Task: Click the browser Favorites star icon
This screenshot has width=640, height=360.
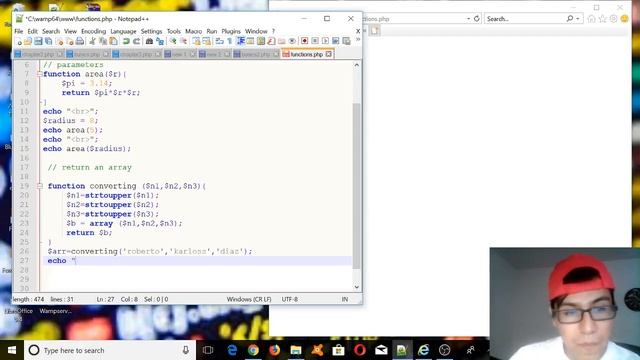Action: (602, 19)
